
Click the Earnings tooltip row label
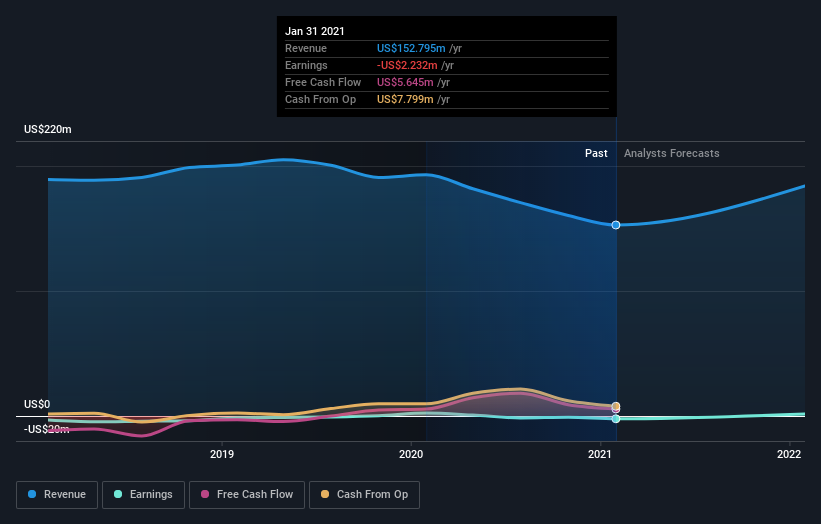[306, 65]
